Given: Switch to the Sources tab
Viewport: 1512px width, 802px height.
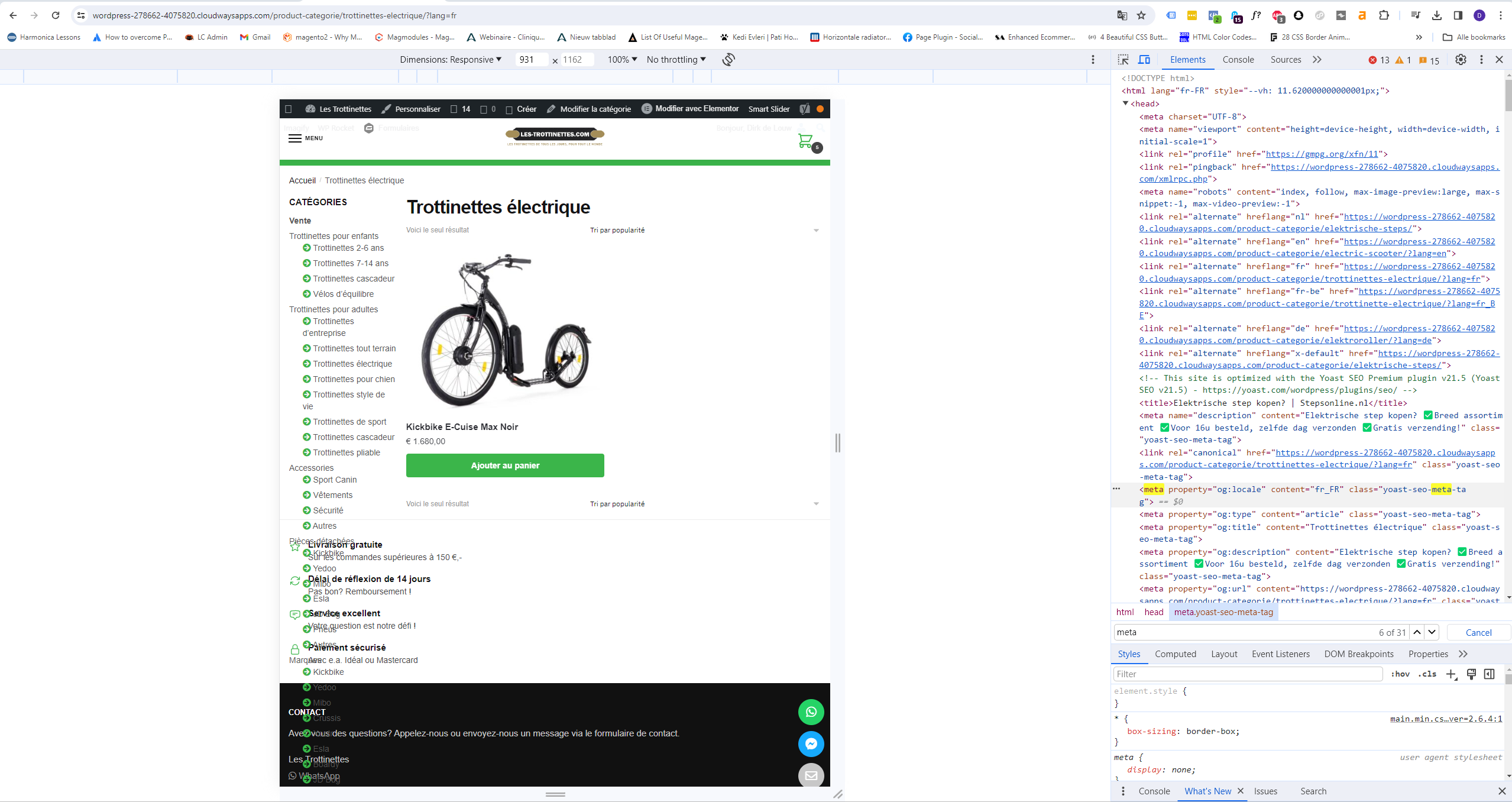Looking at the screenshot, I should click(x=1286, y=60).
